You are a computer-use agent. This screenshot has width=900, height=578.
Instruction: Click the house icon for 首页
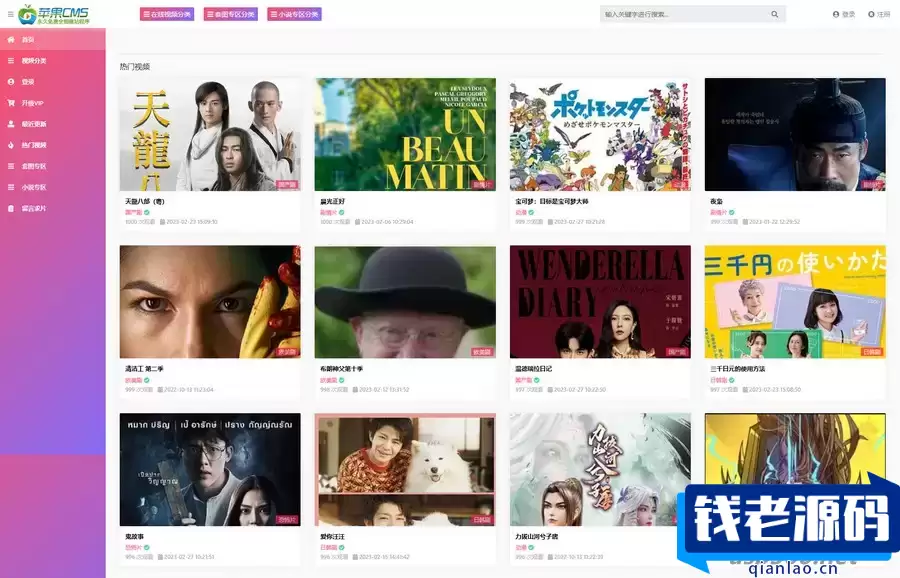[11, 40]
